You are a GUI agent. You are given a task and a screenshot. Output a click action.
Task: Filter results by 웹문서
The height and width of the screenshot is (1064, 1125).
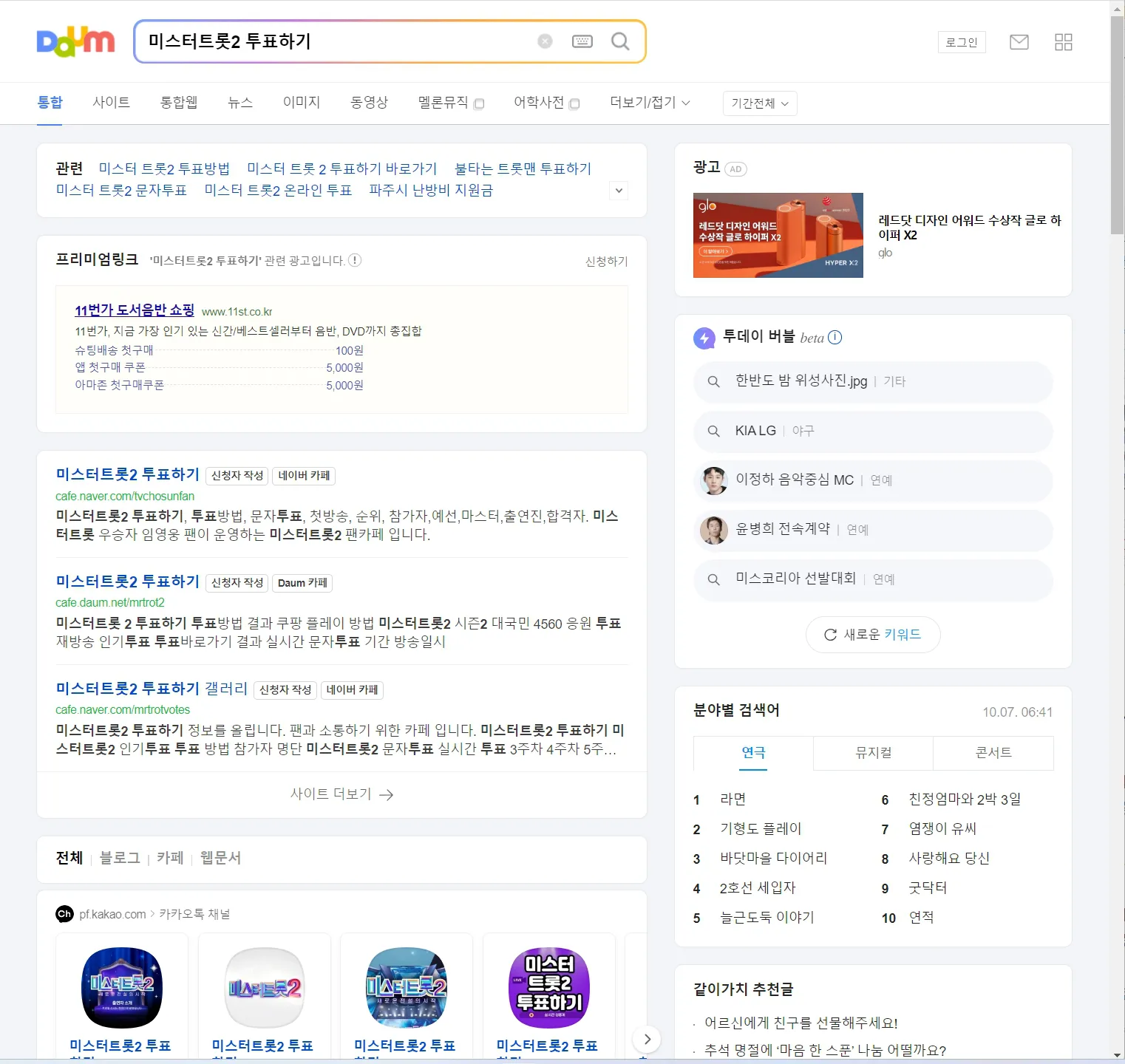[220, 858]
